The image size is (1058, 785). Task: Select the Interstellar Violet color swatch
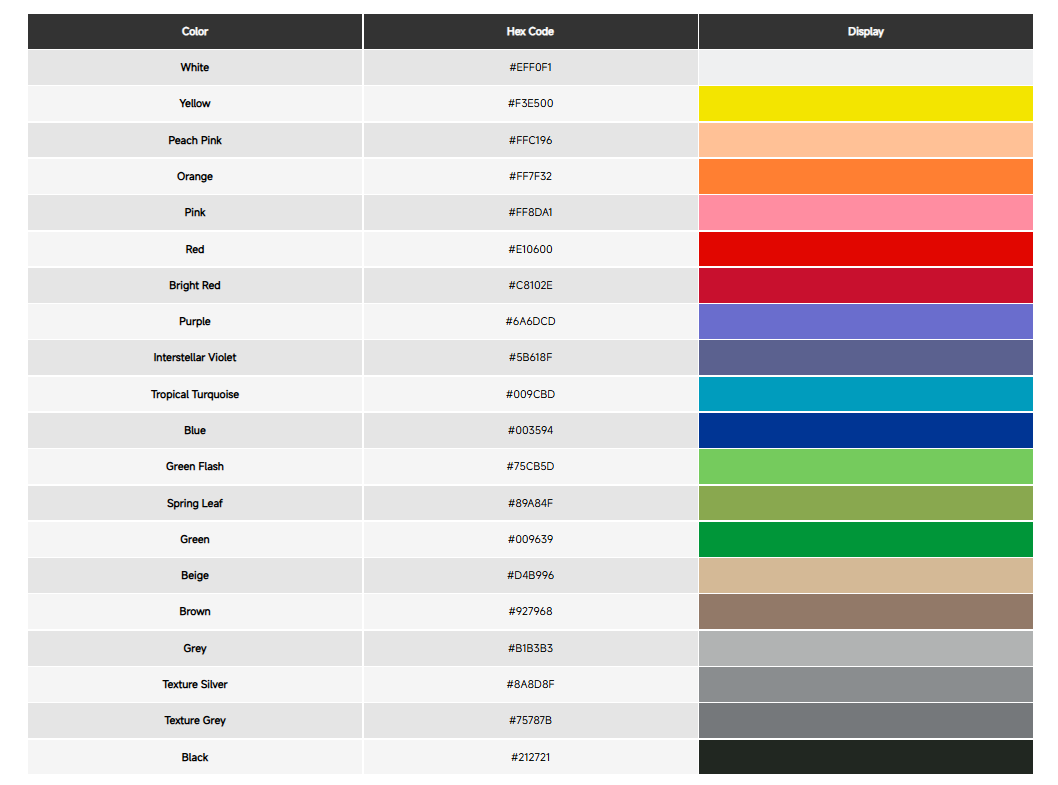point(865,358)
